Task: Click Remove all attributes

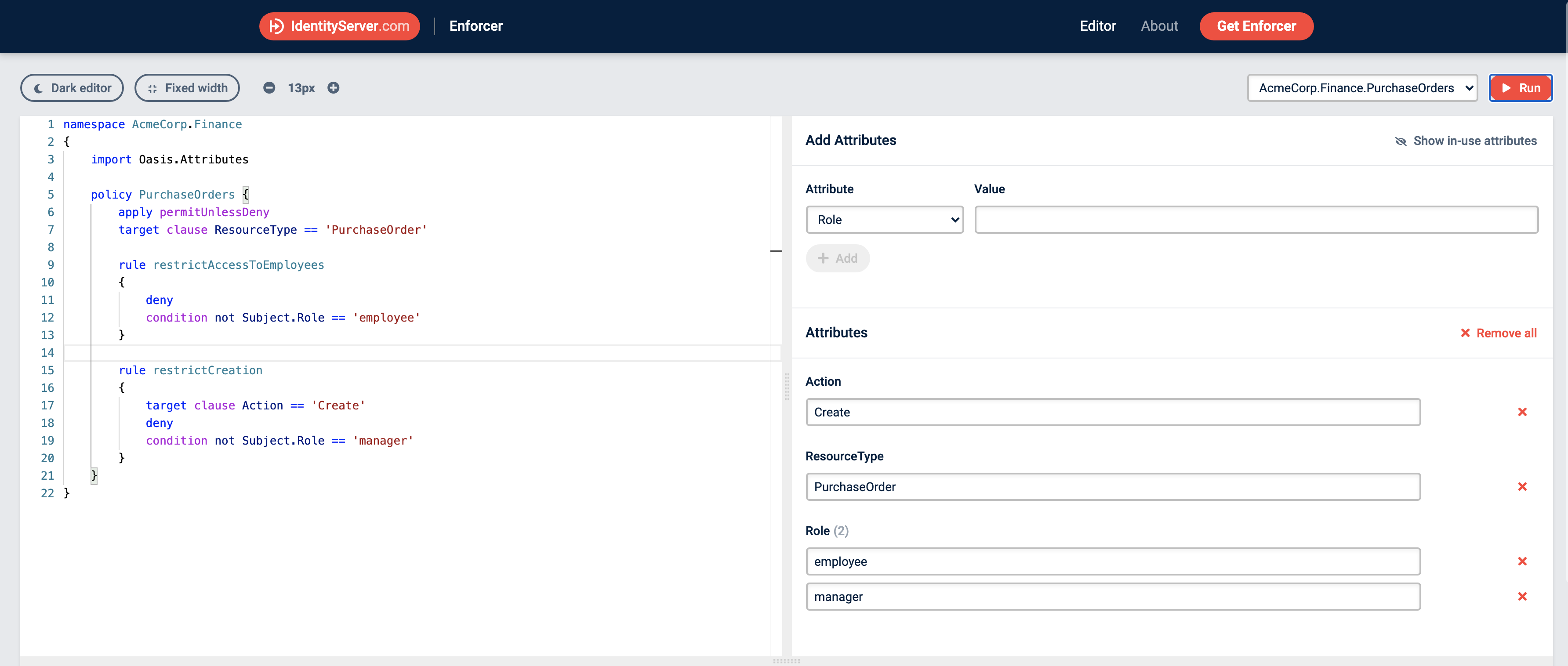Action: click(x=1498, y=333)
